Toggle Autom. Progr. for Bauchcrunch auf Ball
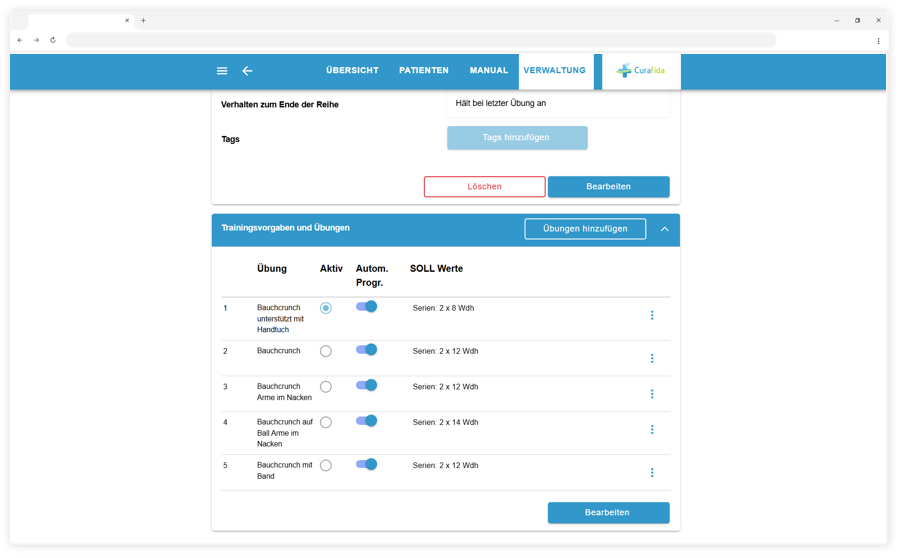The width and height of the screenshot is (910, 558). (366, 421)
